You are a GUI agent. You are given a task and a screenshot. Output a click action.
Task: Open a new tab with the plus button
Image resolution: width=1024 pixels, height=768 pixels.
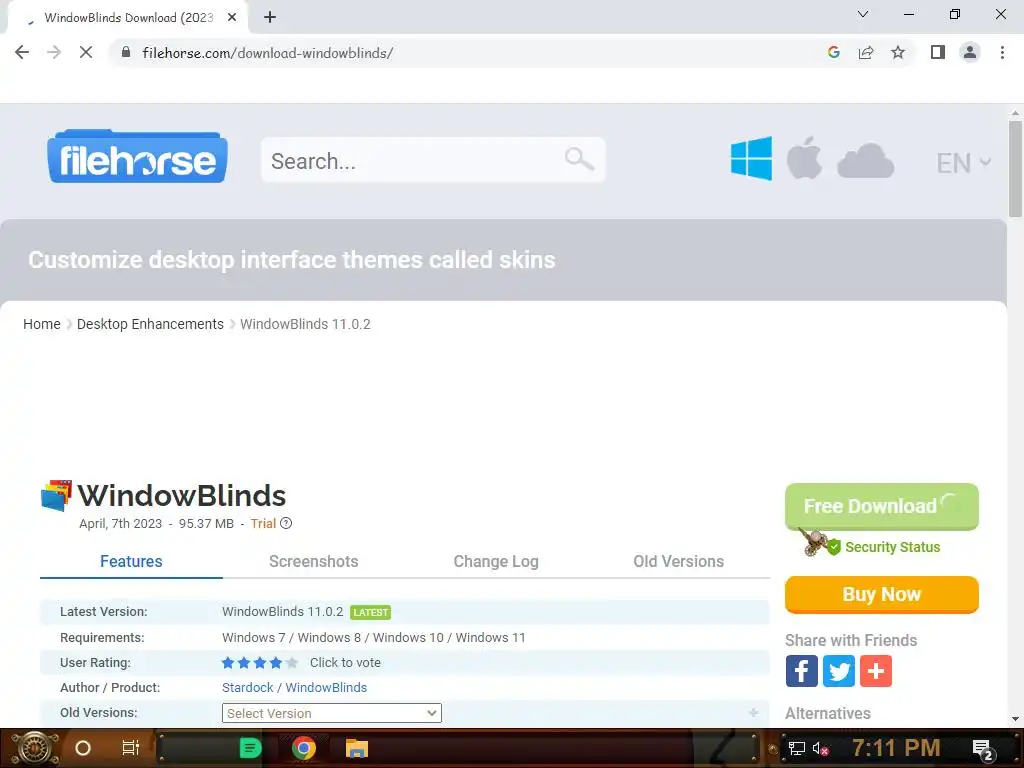(270, 18)
